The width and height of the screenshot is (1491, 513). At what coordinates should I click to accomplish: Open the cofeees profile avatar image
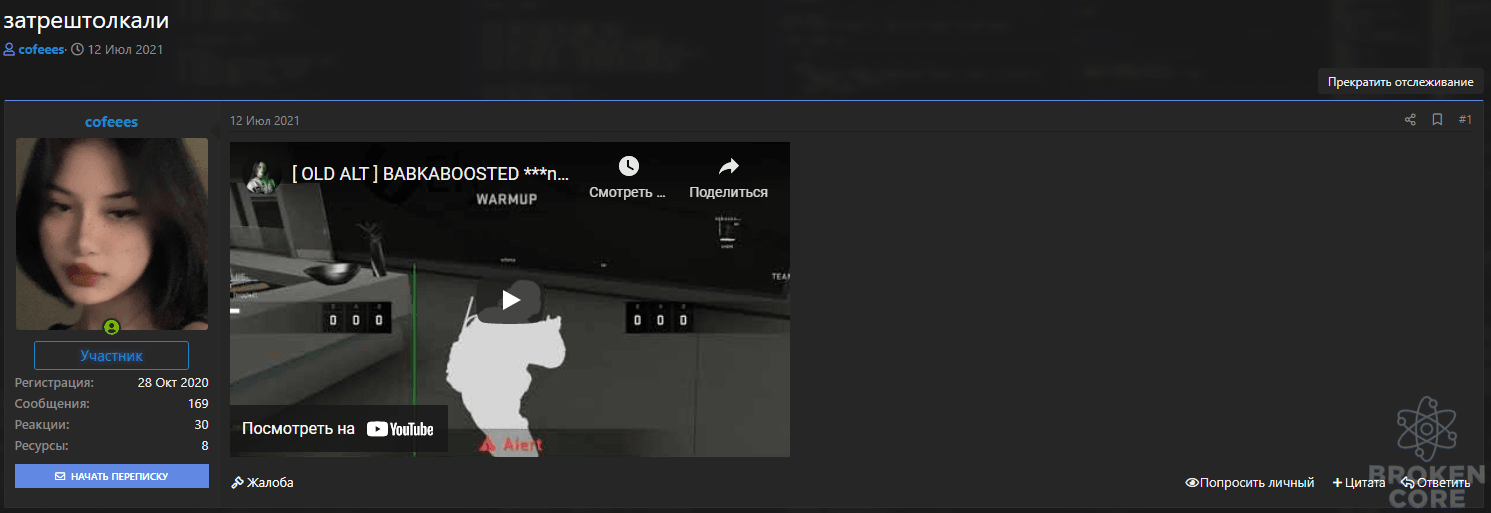[x=112, y=234]
